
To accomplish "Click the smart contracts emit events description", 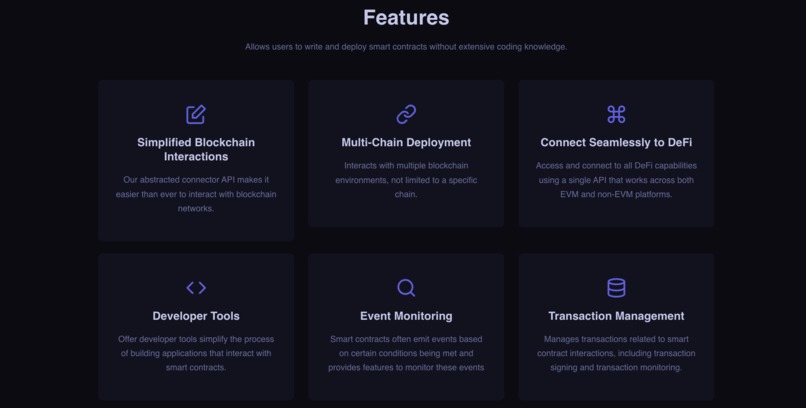I will (x=406, y=353).
